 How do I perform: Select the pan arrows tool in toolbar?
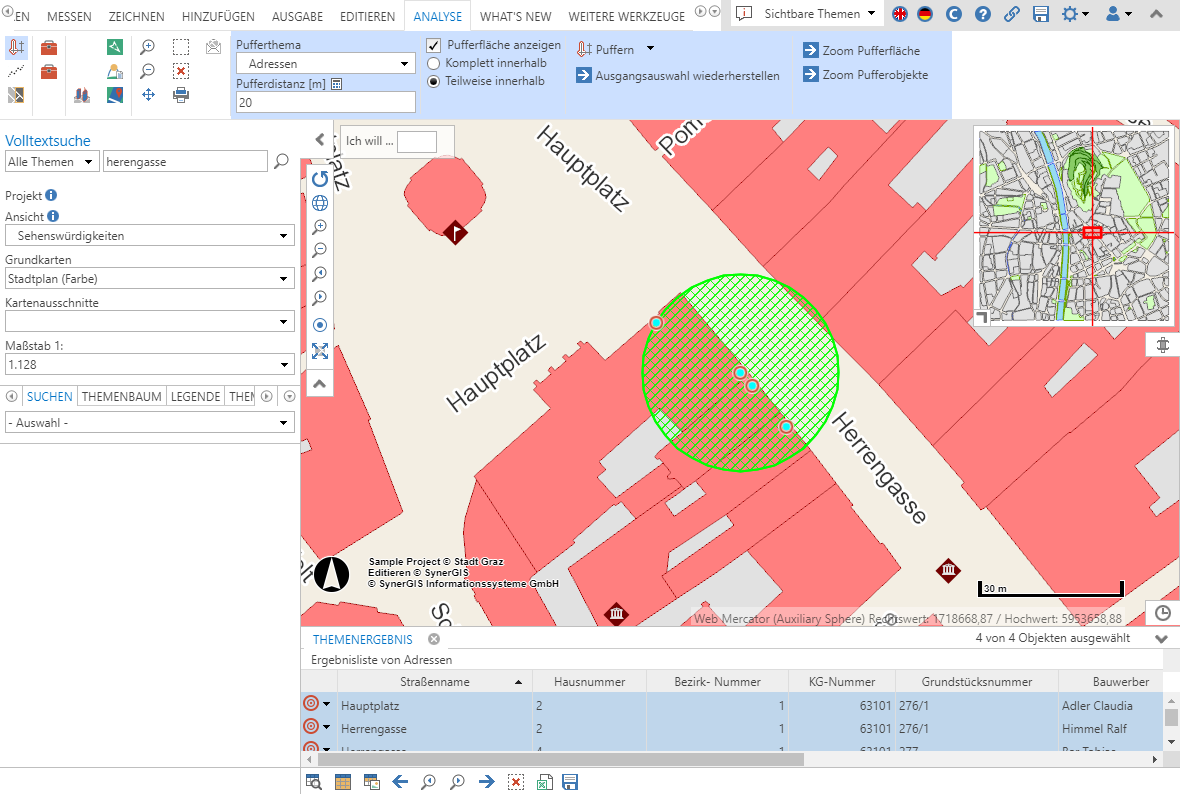[x=148, y=95]
